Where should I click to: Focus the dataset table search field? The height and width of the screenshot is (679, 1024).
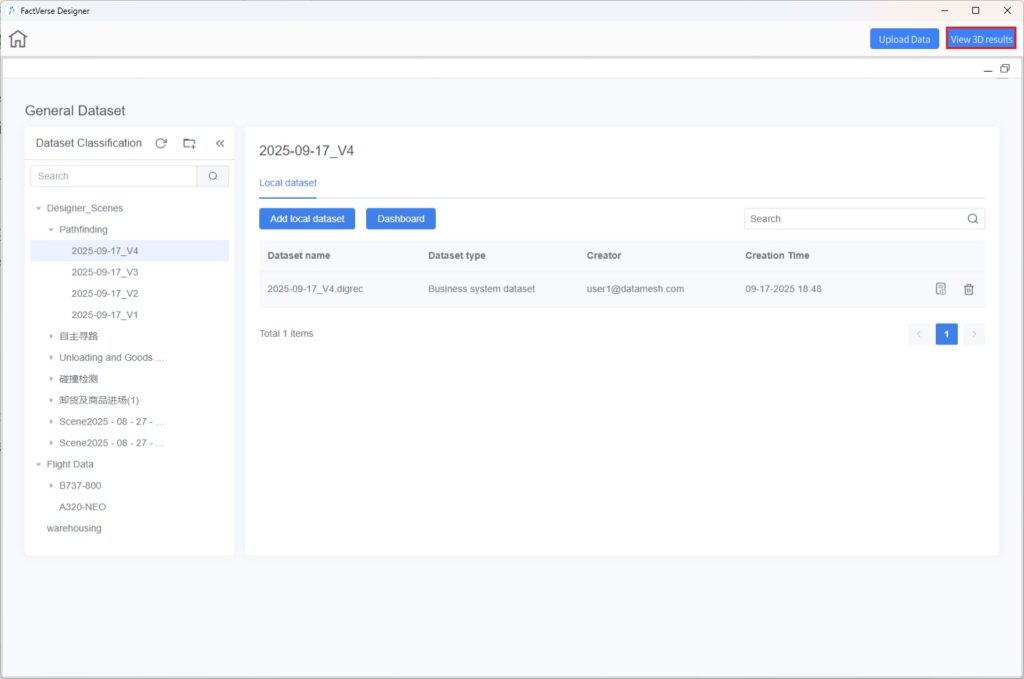tap(855, 219)
